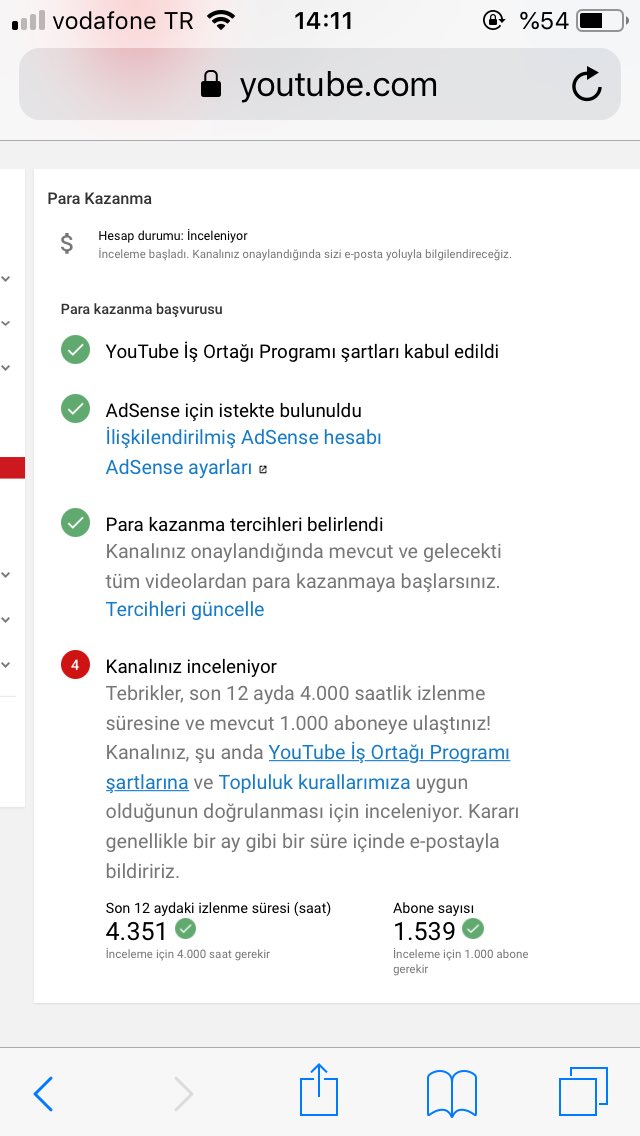
Task: Select the Abone sayısı label
Action: (433, 909)
